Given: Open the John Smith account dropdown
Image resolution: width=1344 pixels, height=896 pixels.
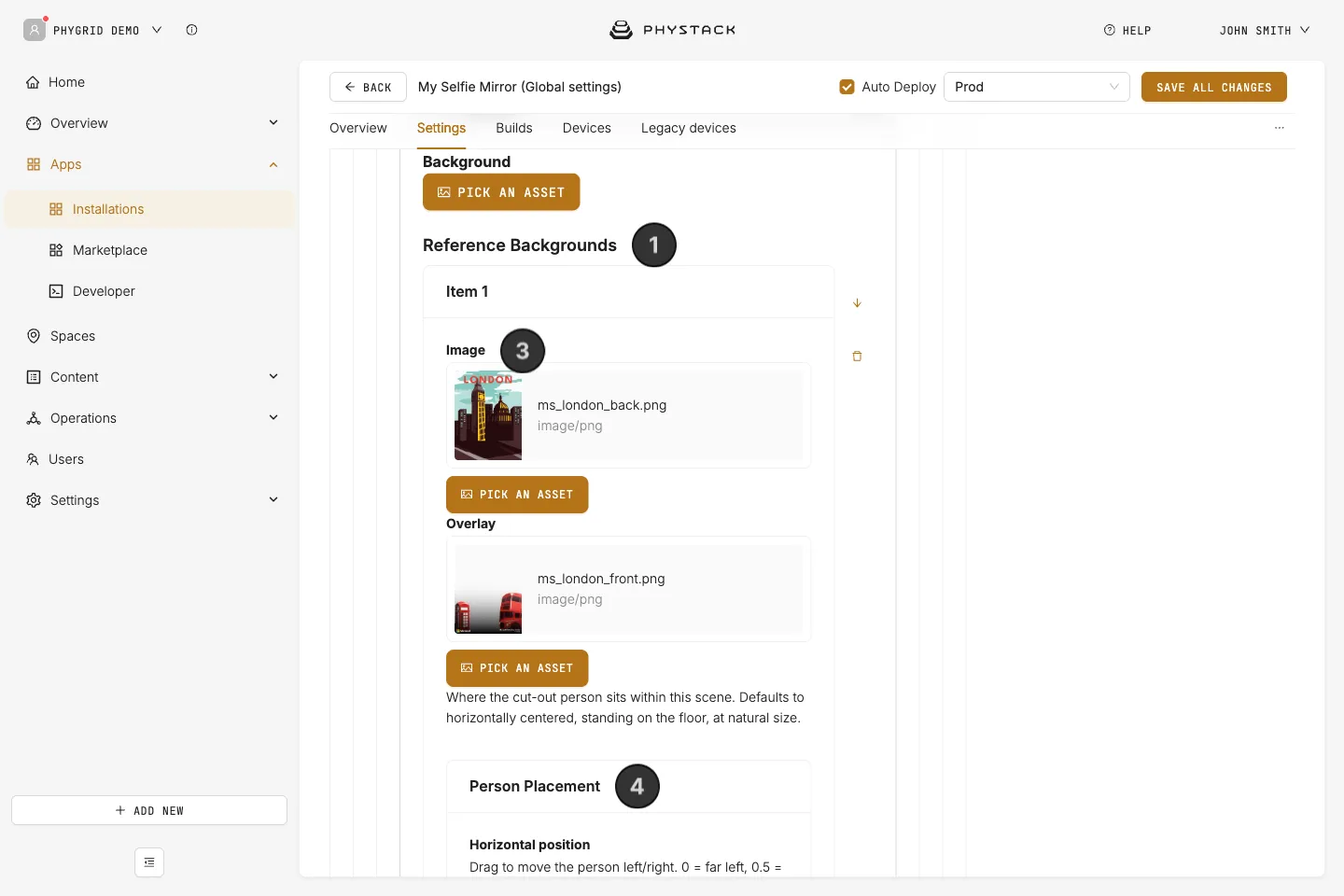Looking at the screenshot, I should point(1265,30).
